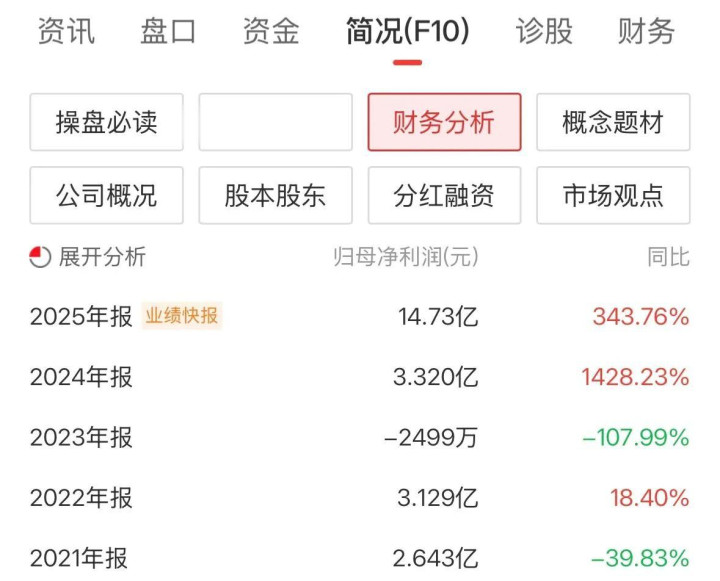Click the red pie chart icon

tap(40, 257)
